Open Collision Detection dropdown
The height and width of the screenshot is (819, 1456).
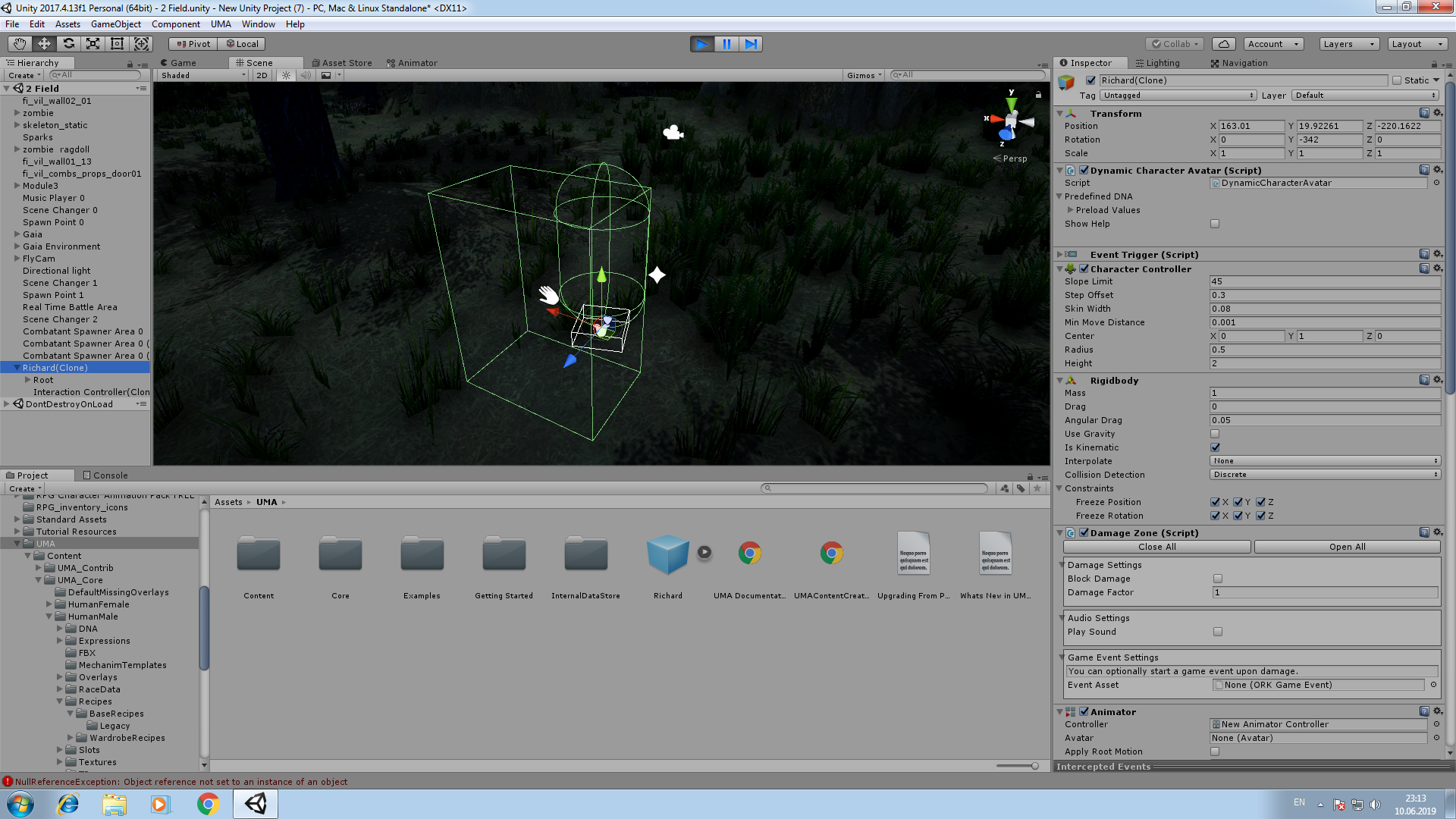pyautogui.click(x=1325, y=475)
